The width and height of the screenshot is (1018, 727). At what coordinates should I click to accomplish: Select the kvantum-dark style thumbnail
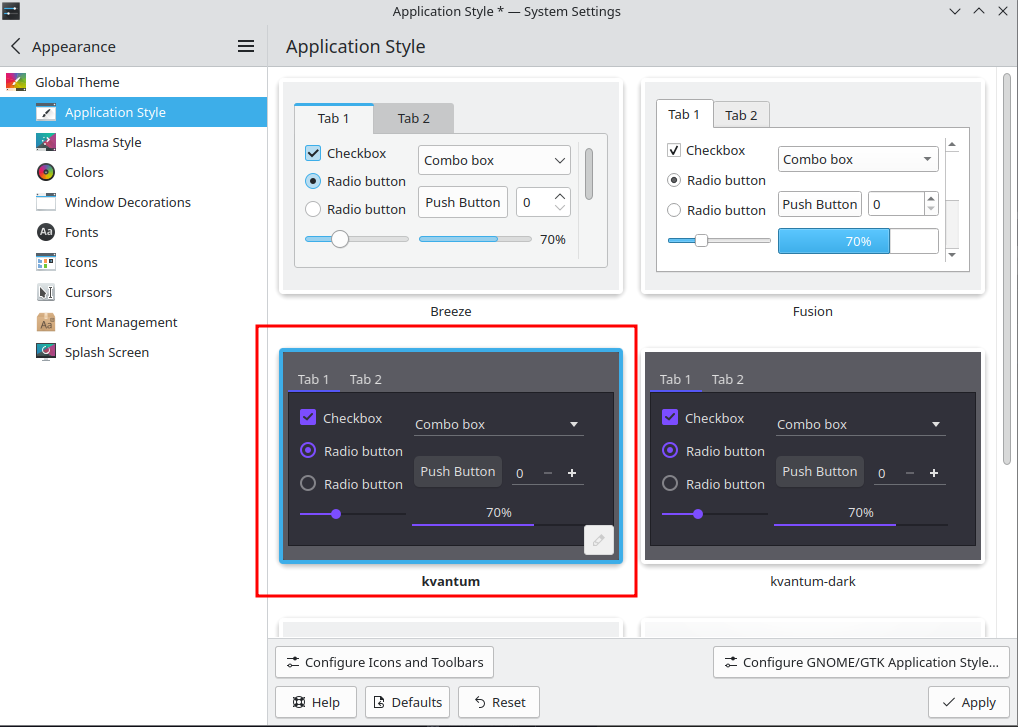(x=813, y=456)
